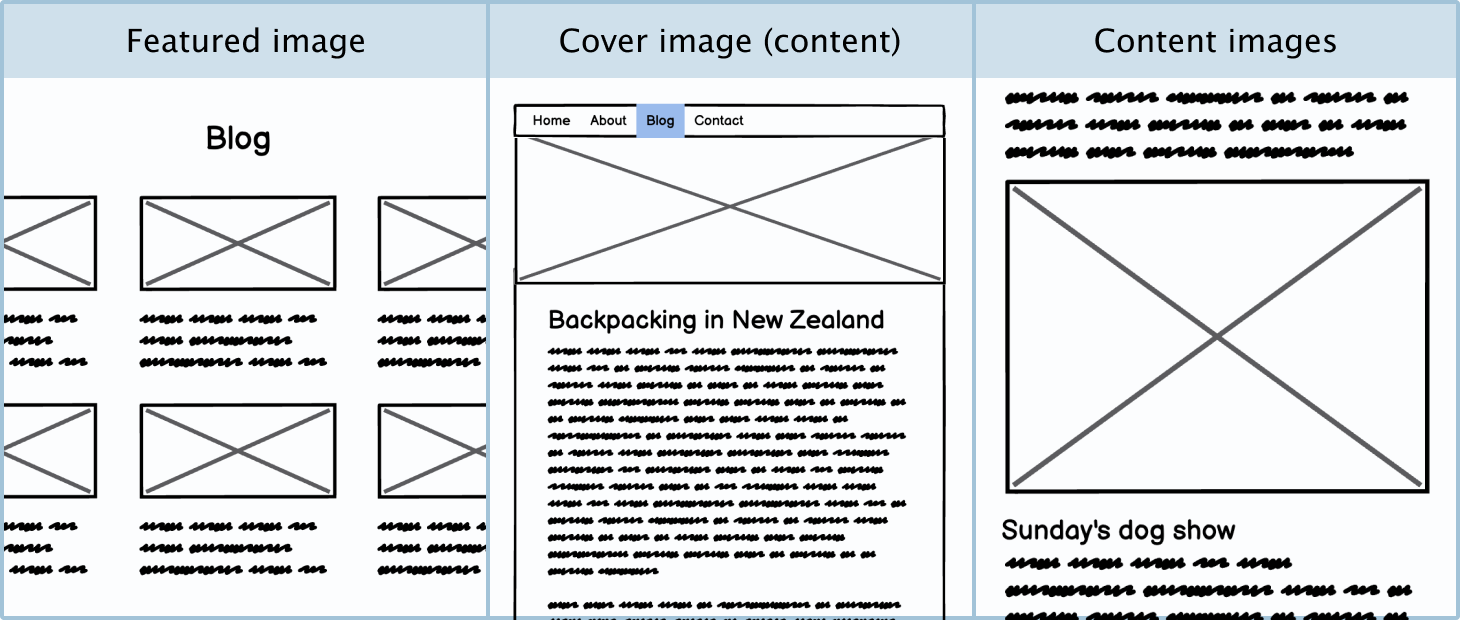Click the Home navigation item
Viewport: 1460px width, 620px height.
pos(551,121)
